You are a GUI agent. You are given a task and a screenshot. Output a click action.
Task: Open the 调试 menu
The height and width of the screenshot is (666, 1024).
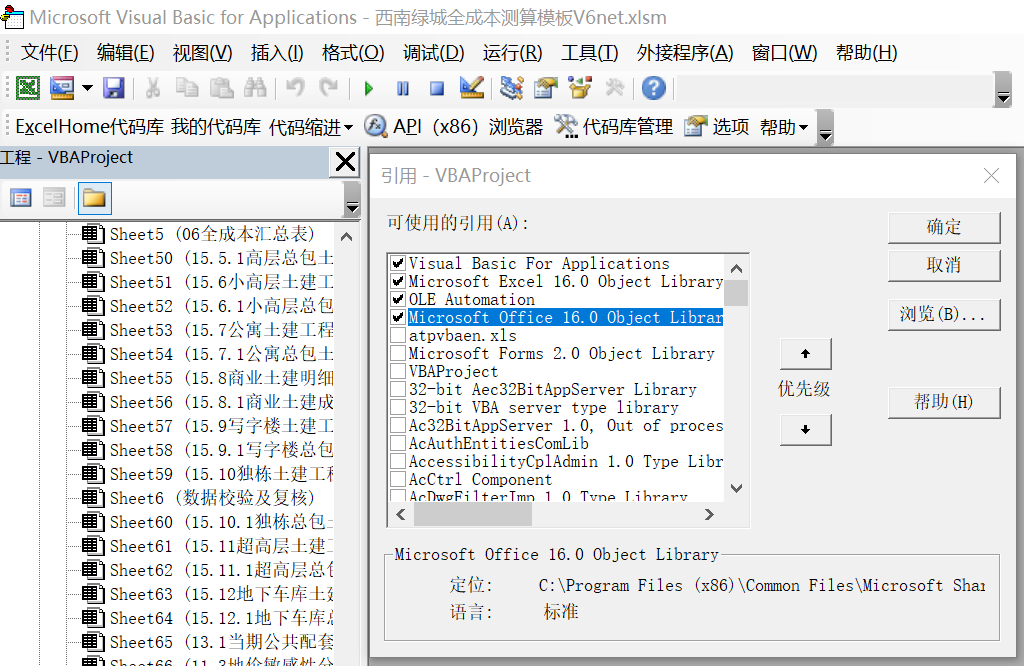[x=434, y=53]
